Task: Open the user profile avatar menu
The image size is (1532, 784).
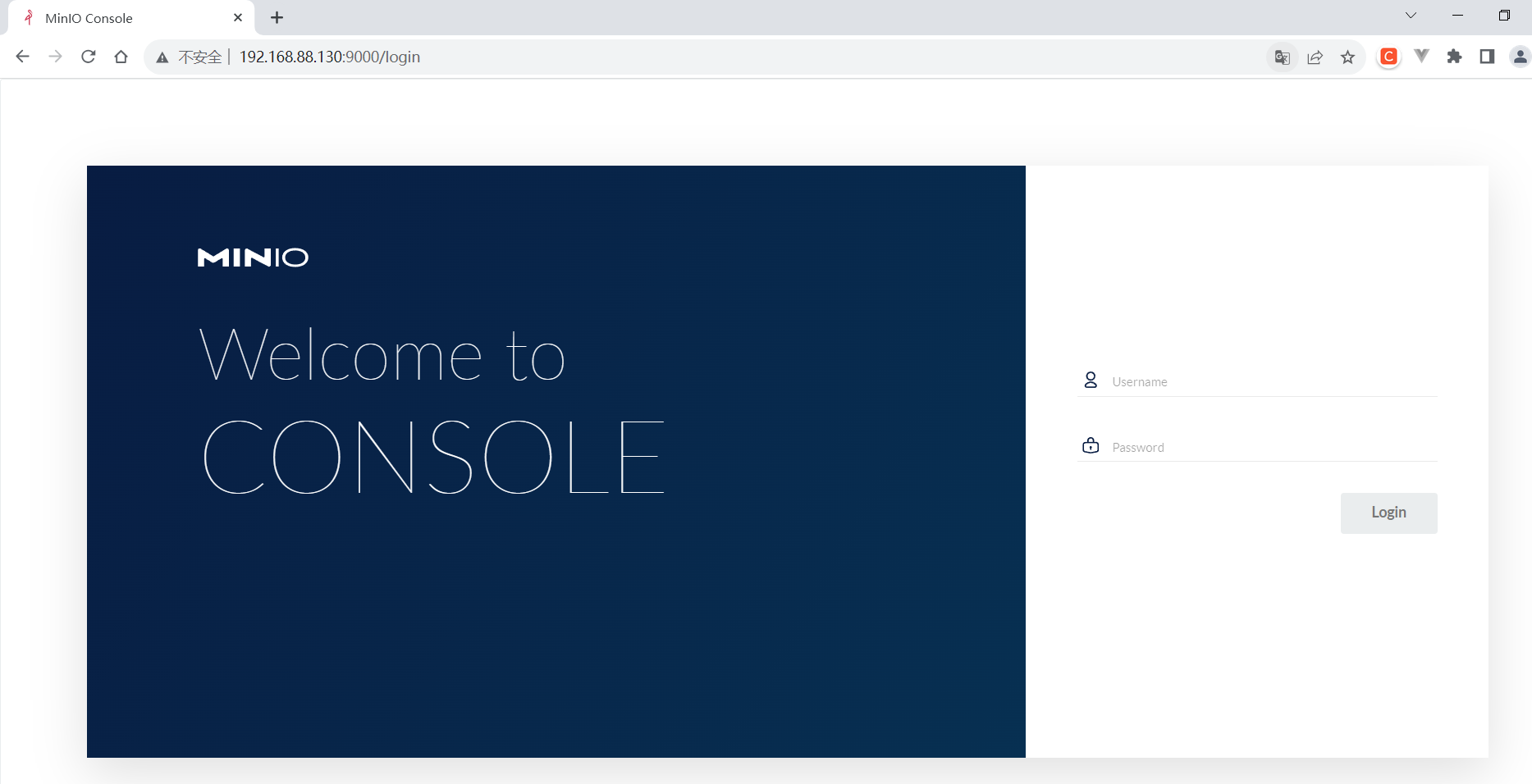Action: [x=1520, y=57]
